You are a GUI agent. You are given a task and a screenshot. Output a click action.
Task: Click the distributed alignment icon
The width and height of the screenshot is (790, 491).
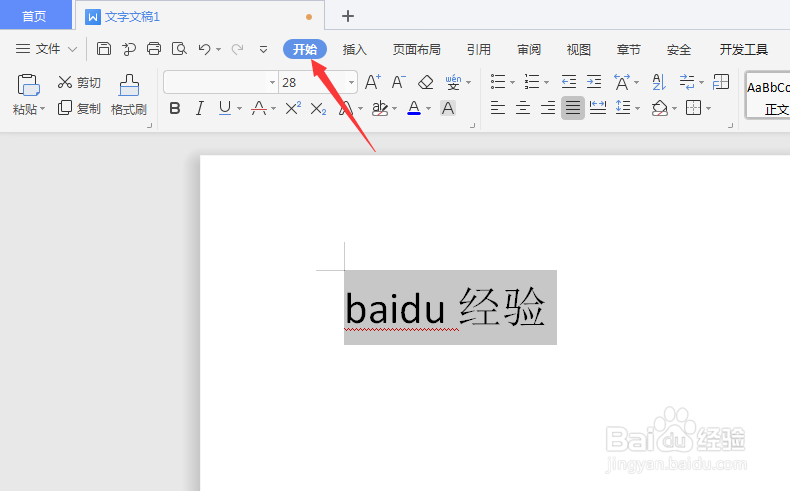[598, 108]
